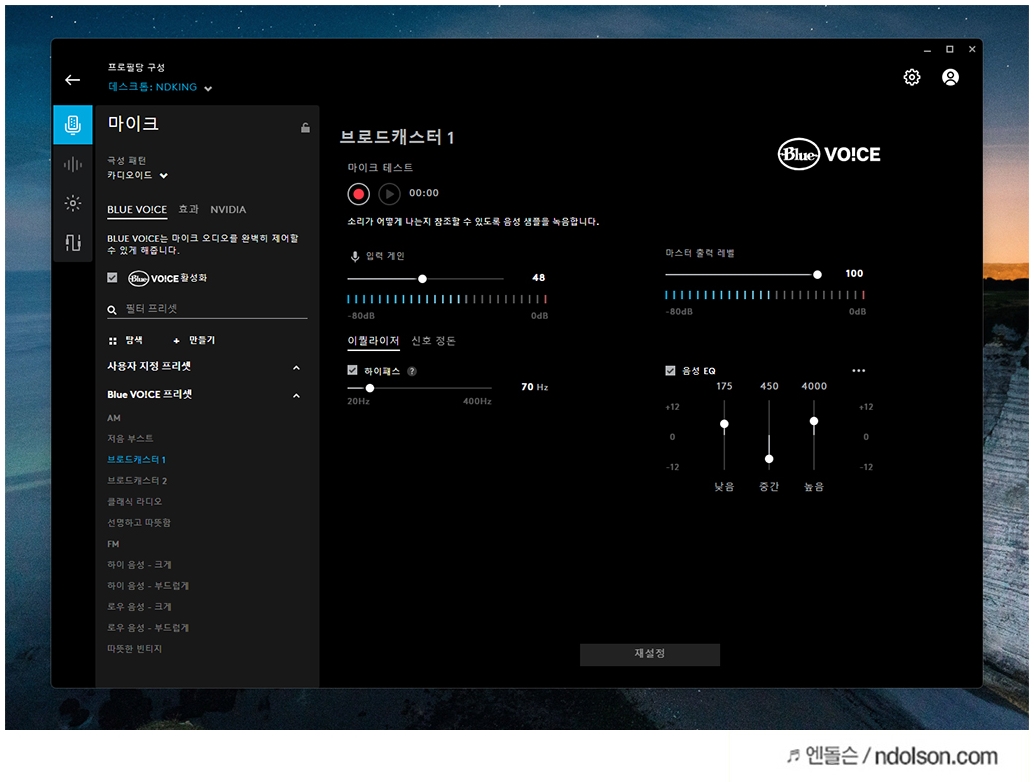Collapse the Blue VO!CE 프리셋 section
Screen dimensions: 1034x782
pyautogui.click(x=296, y=396)
